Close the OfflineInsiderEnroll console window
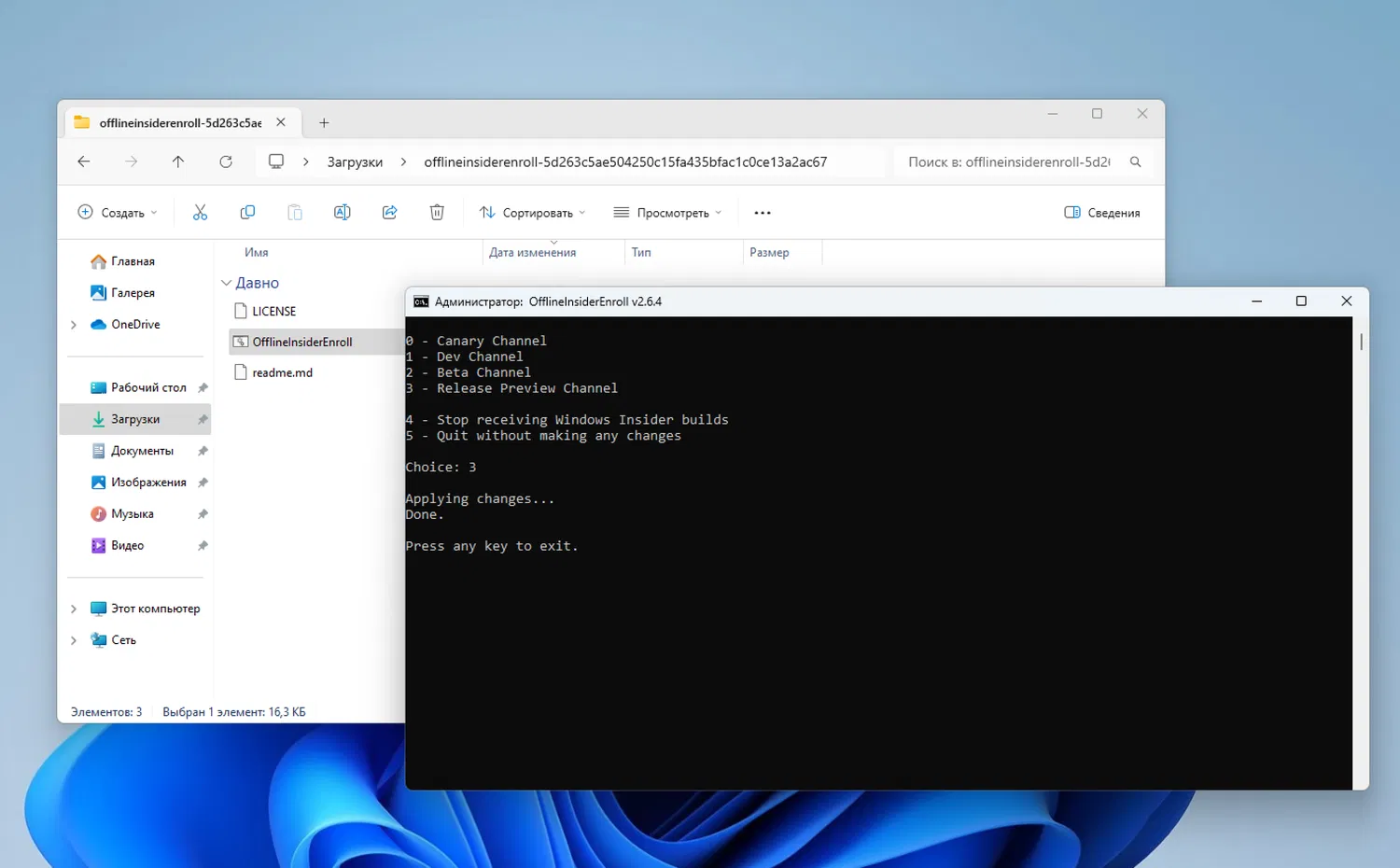 (1346, 301)
